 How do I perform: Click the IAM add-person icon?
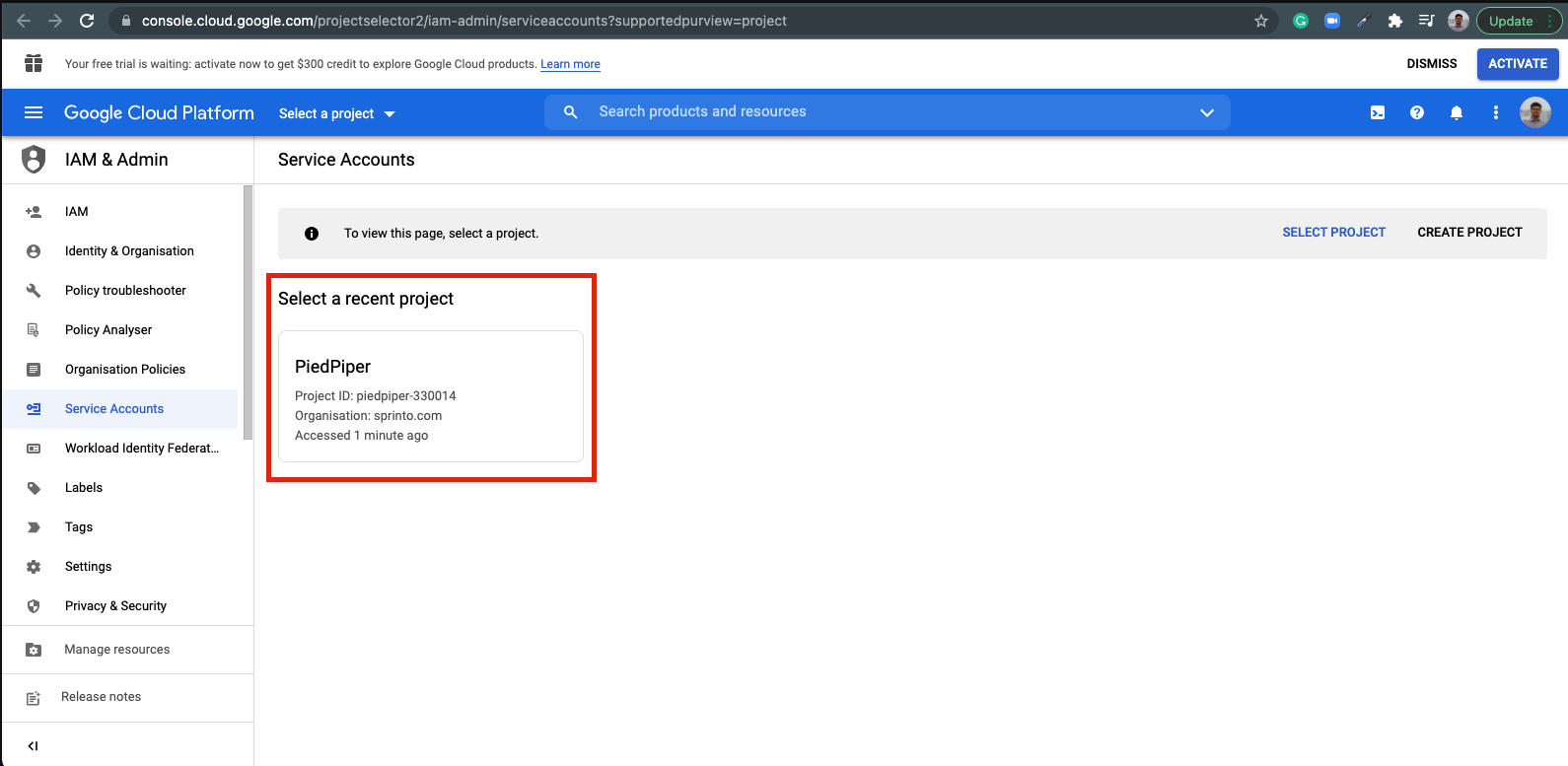click(x=34, y=212)
